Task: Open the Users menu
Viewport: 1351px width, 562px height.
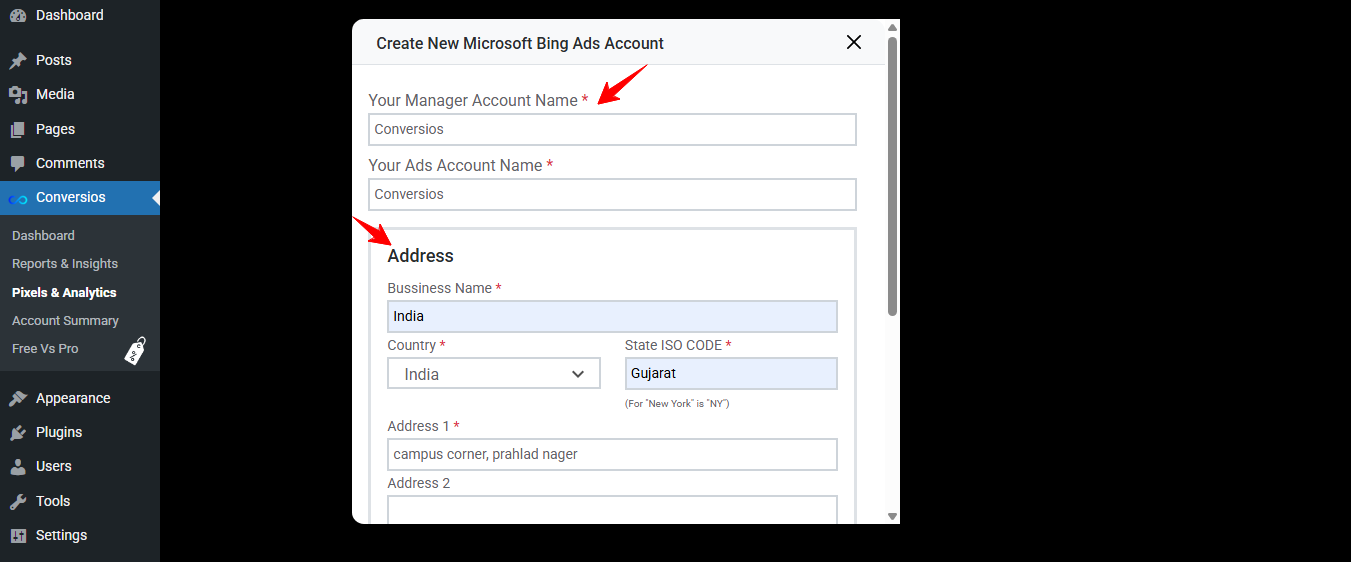Action: 80,466
